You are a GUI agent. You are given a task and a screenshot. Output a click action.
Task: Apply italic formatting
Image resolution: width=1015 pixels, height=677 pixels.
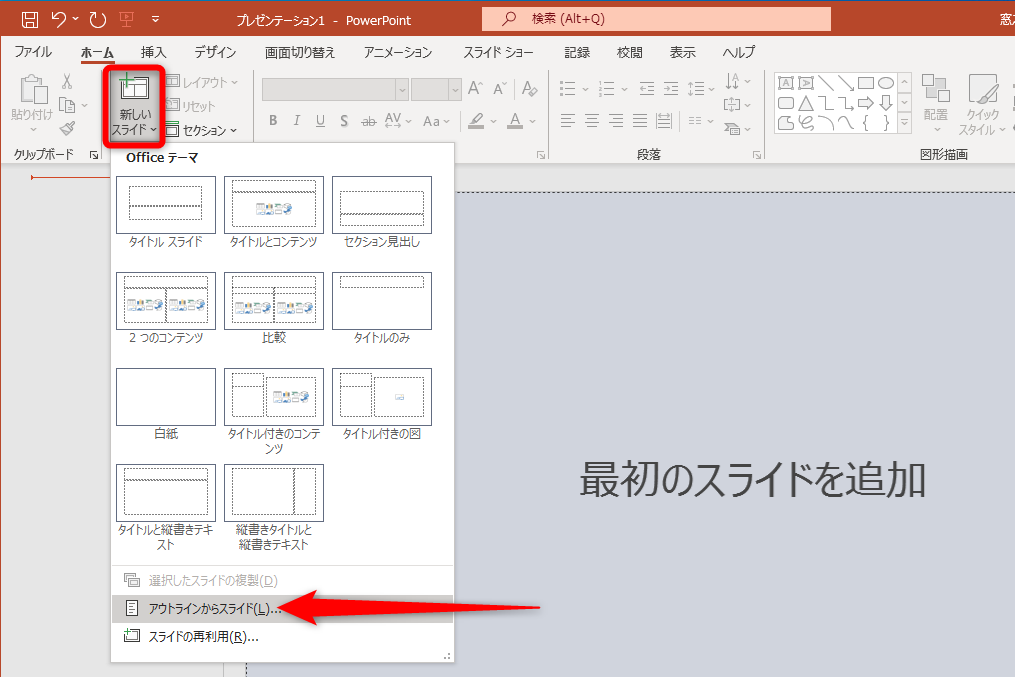tap(297, 121)
